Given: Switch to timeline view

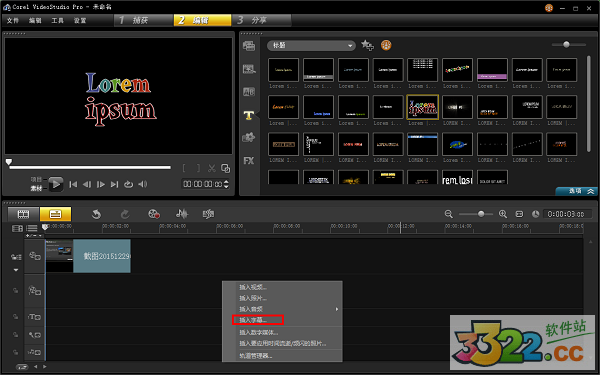Looking at the screenshot, I should pos(55,214).
